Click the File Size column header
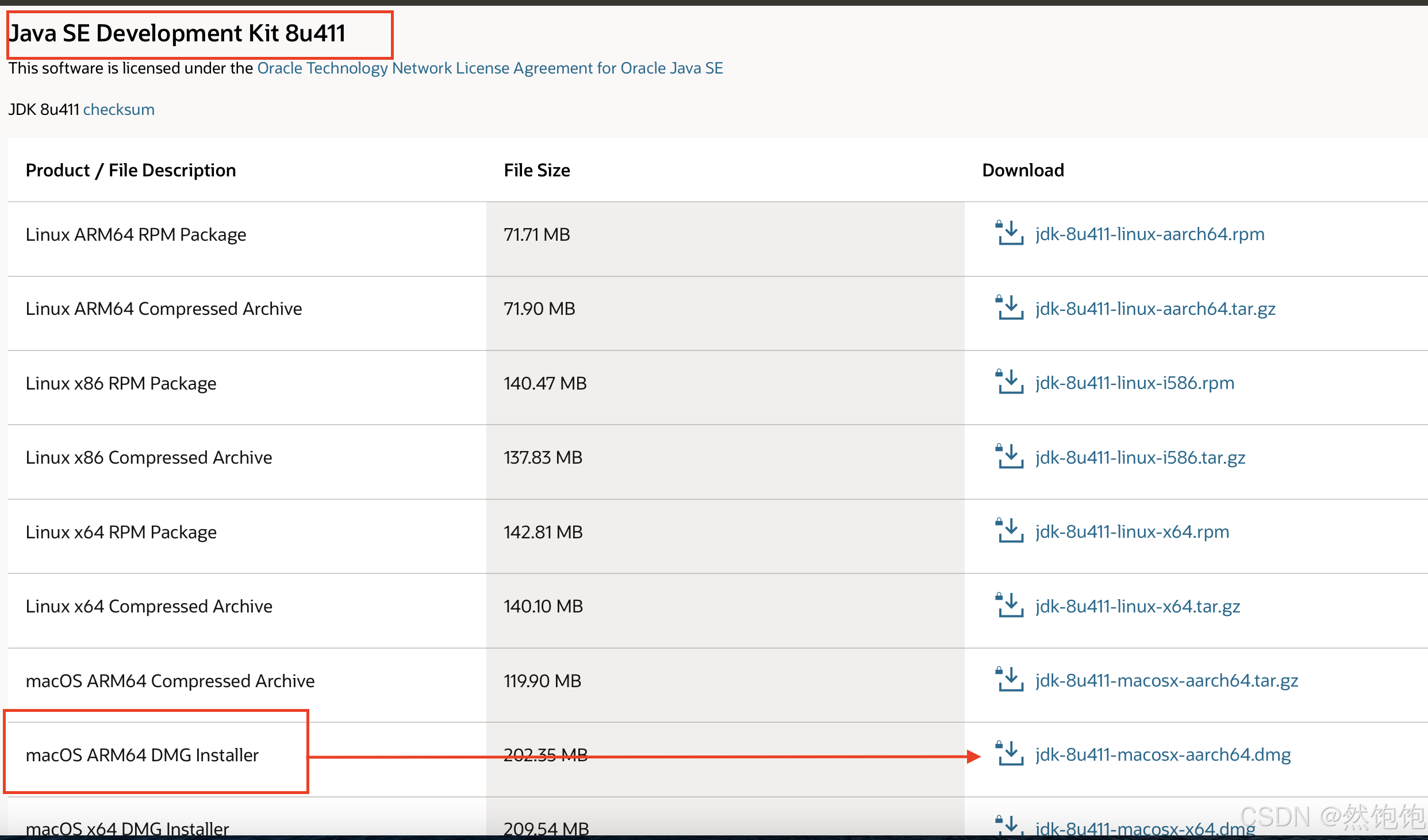Image resolution: width=1428 pixels, height=840 pixels. click(x=537, y=170)
